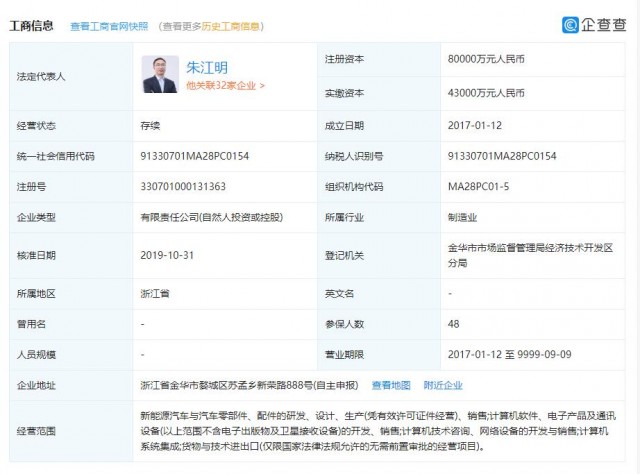Click the 企查查 brand text
640x474 pixels.
(x=604, y=25)
